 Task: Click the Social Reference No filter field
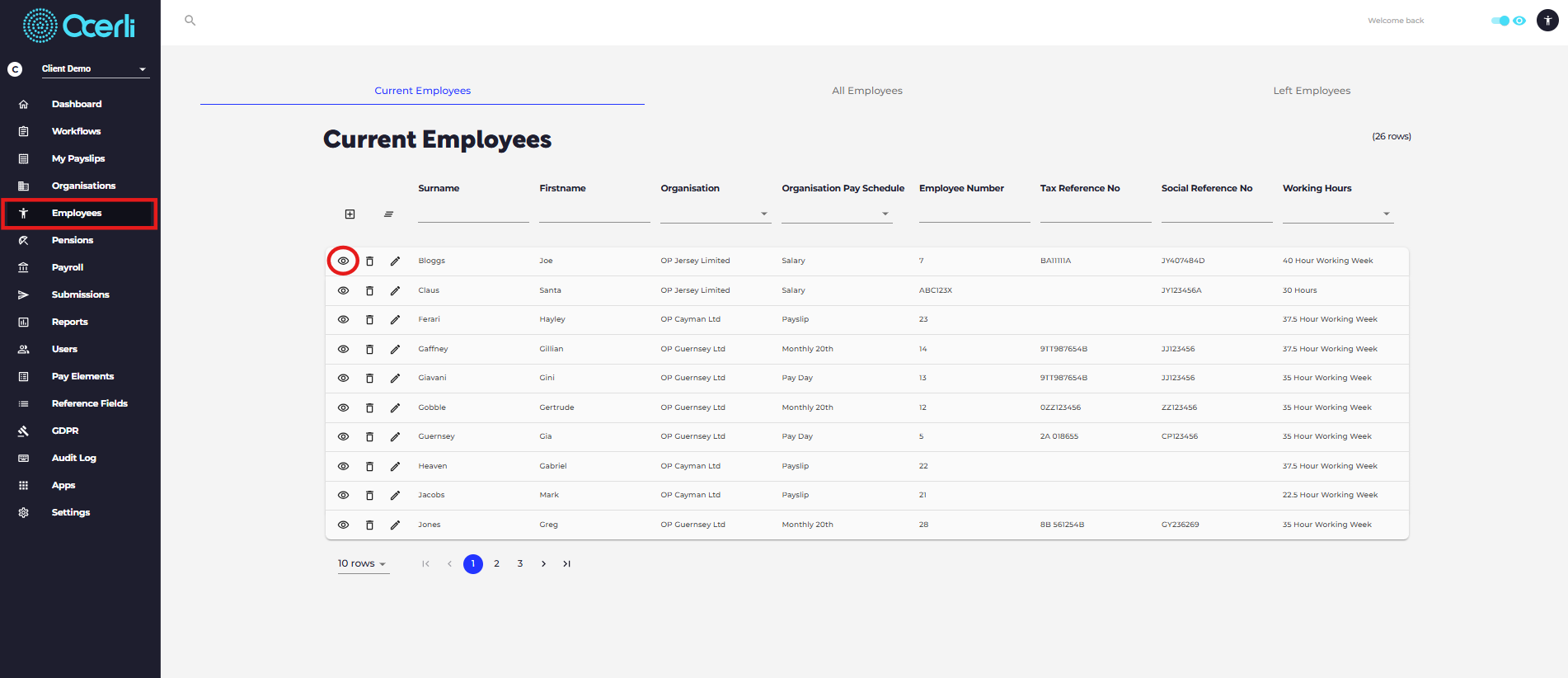[x=1217, y=214]
